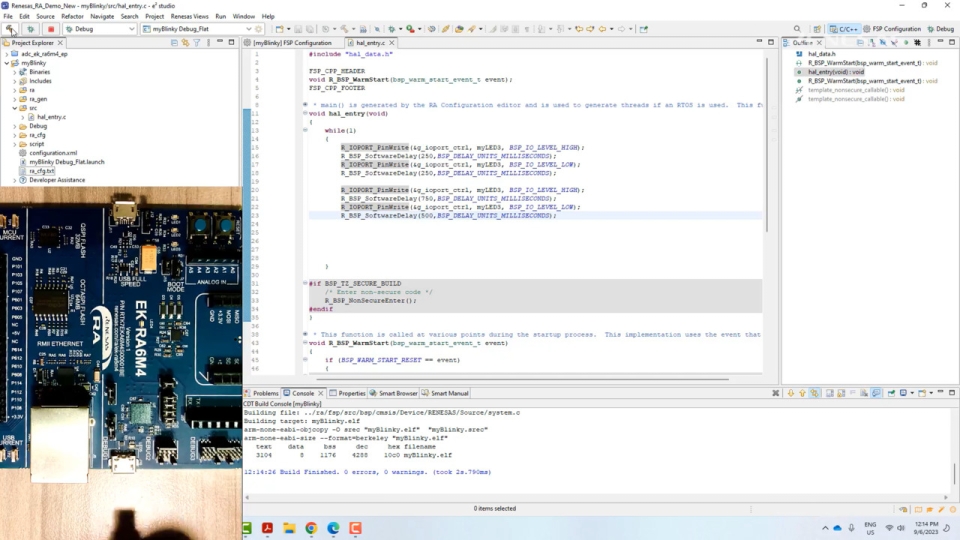
Task: Close the hal_entry.c editor tab
Action: pyautogui.click(x=392, y=43)
